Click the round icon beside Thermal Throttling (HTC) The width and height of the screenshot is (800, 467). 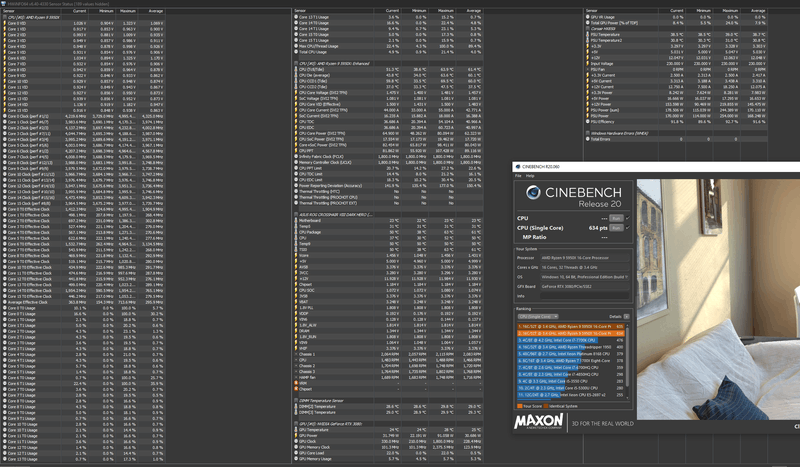click(296, 191)
